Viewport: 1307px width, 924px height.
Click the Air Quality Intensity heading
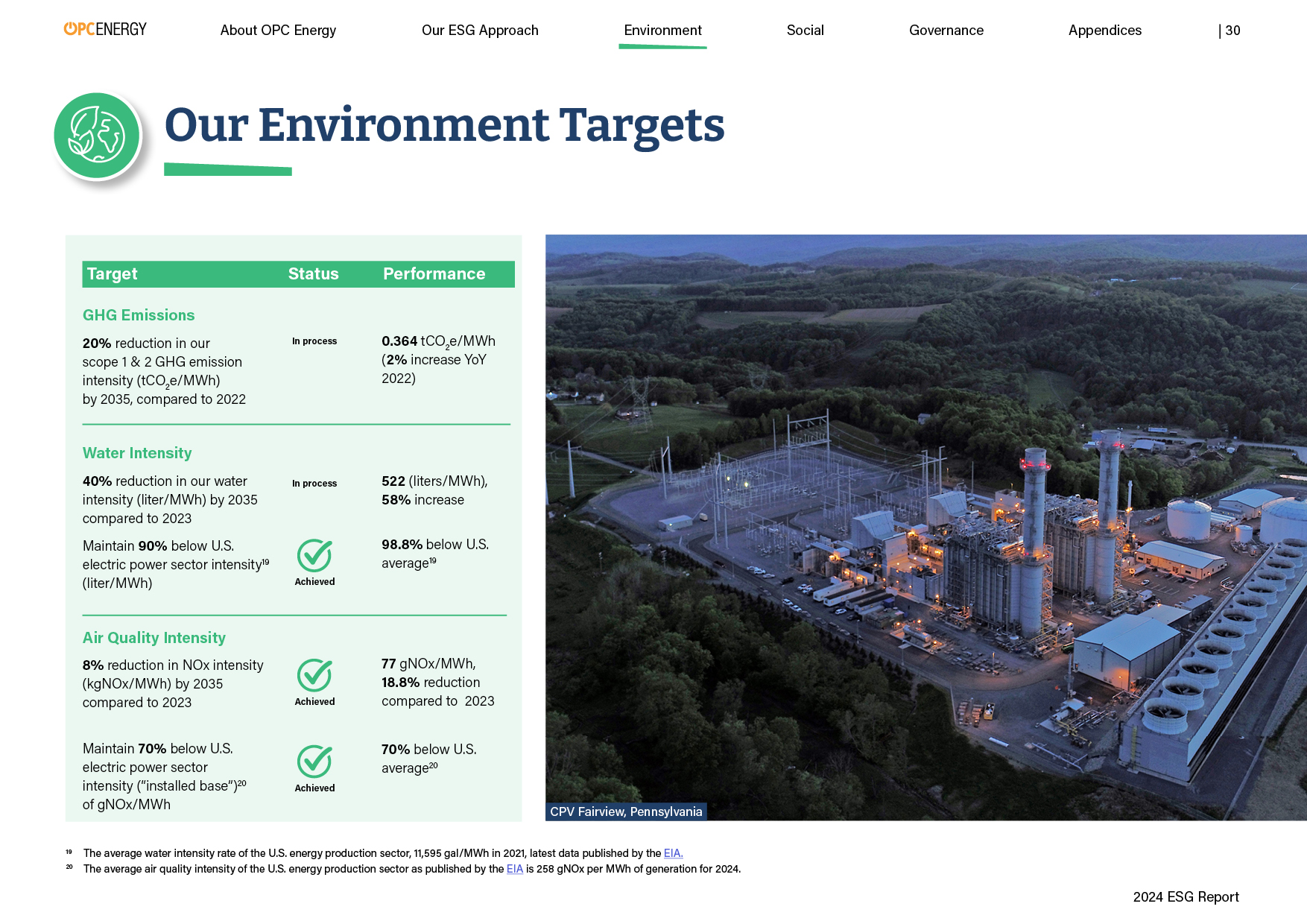[154, 638]
